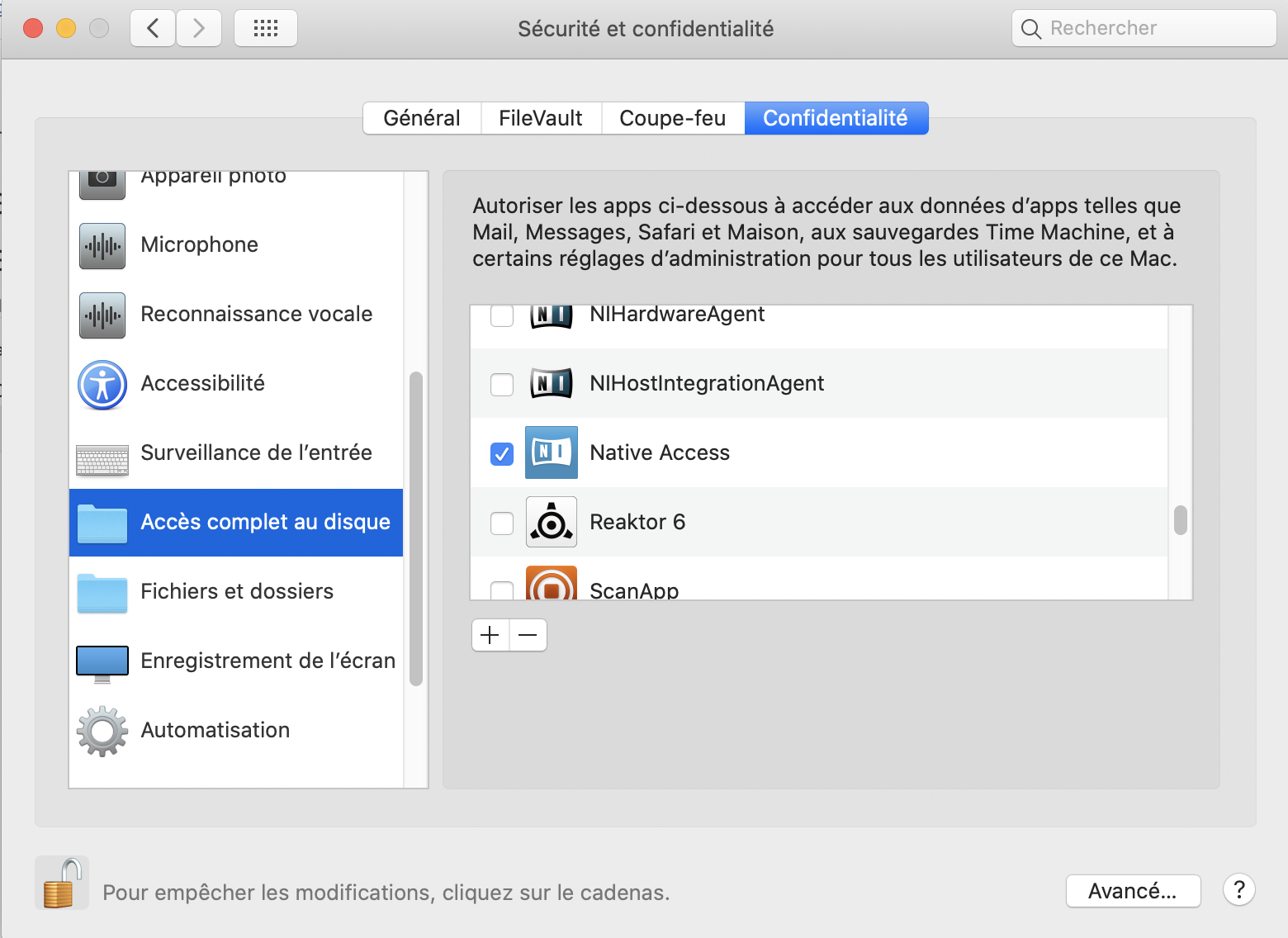
Task: Select Fichiers et dossiers in the sidebar
Action: (238, 592)
